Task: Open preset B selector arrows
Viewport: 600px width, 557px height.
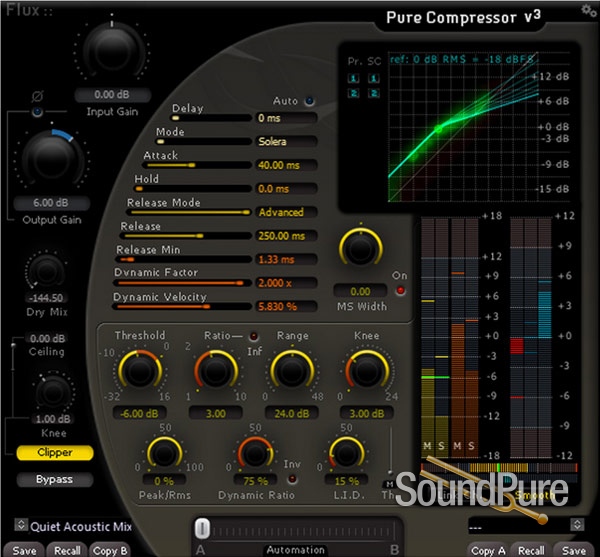Action: [x=577, y=524]
